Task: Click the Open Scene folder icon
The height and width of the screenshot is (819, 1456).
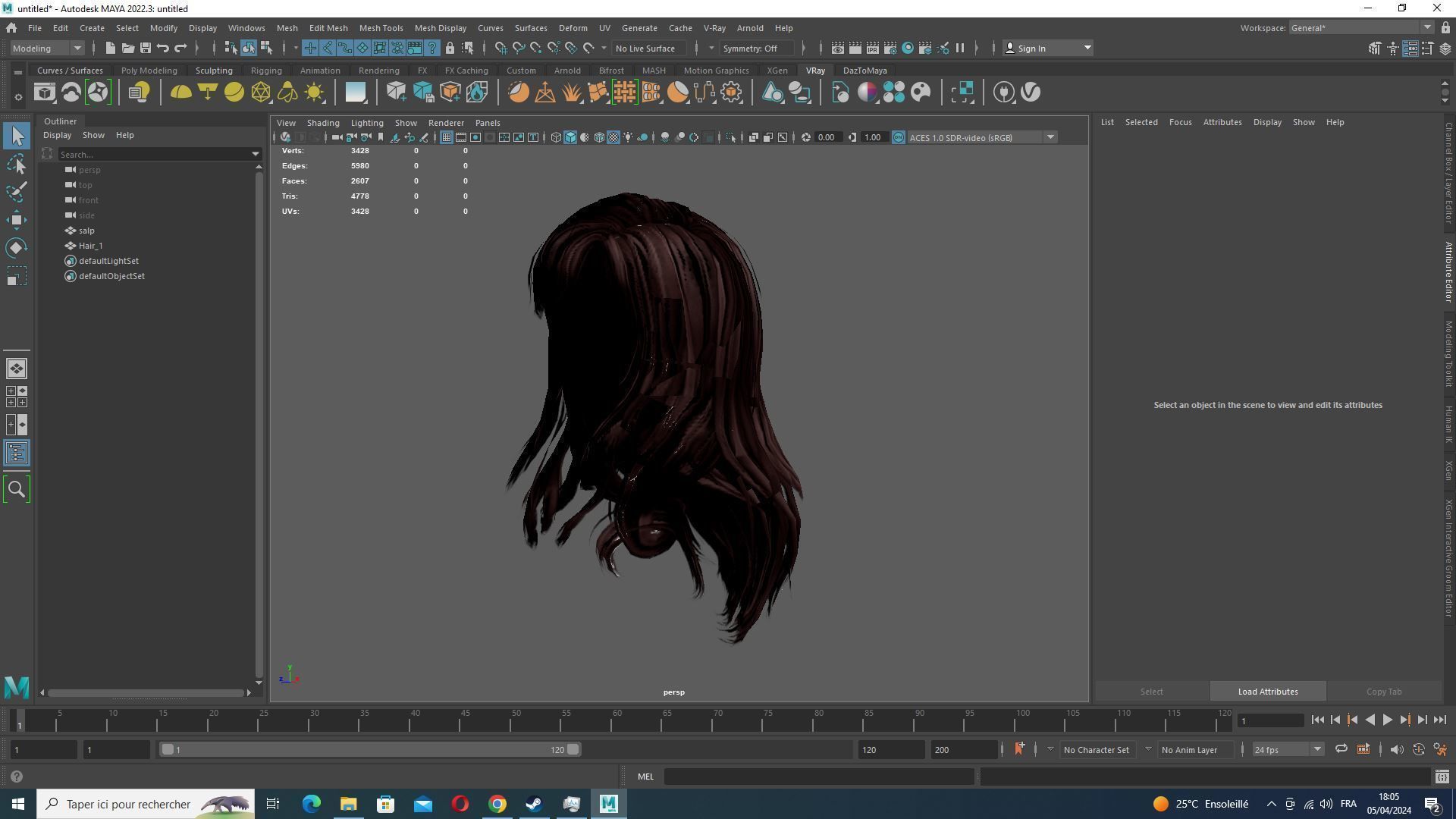Action: point(127,48)
